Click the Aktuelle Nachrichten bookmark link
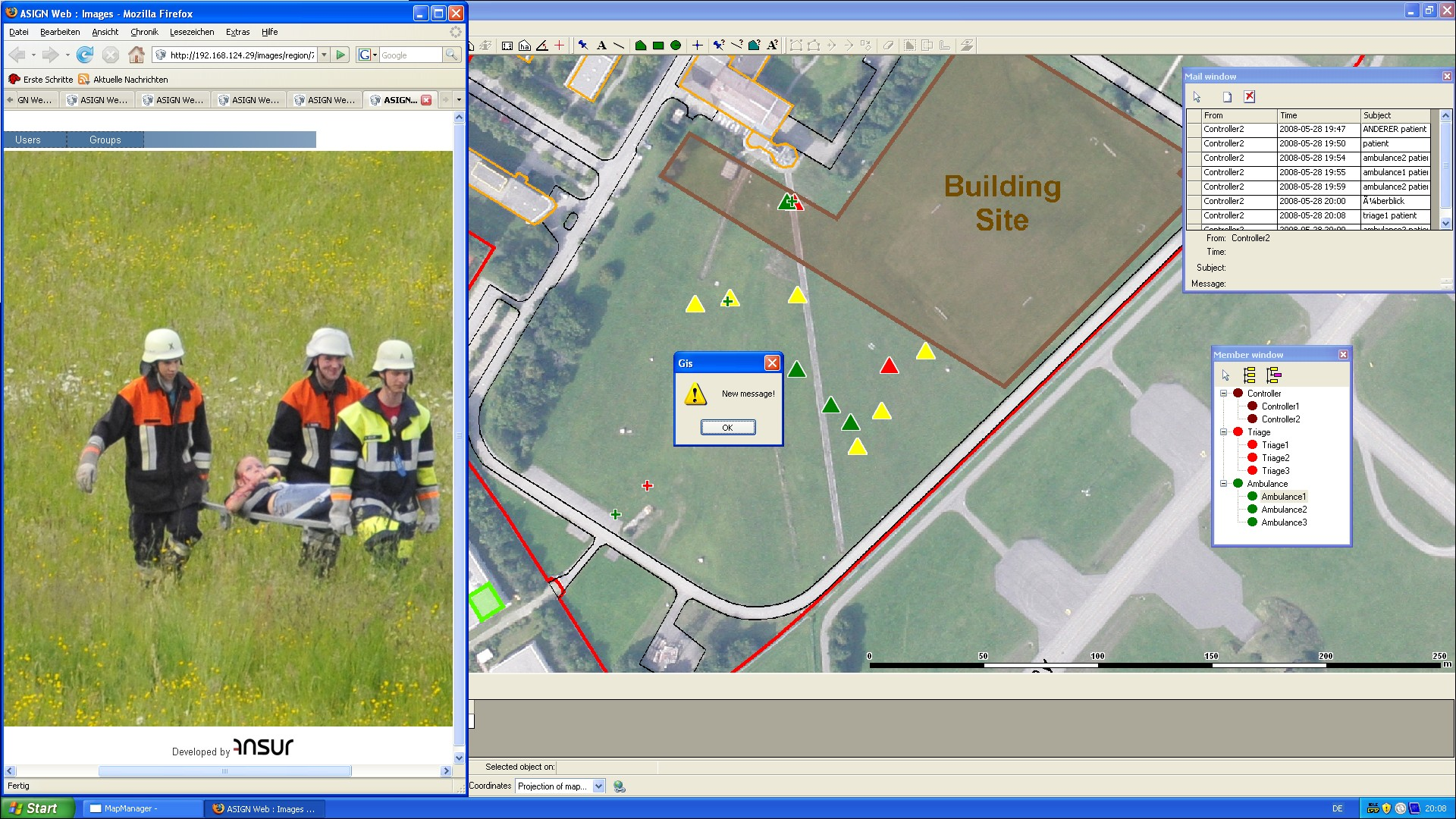This screenshot has height=819, width=1456. click(x=130, y=80)
